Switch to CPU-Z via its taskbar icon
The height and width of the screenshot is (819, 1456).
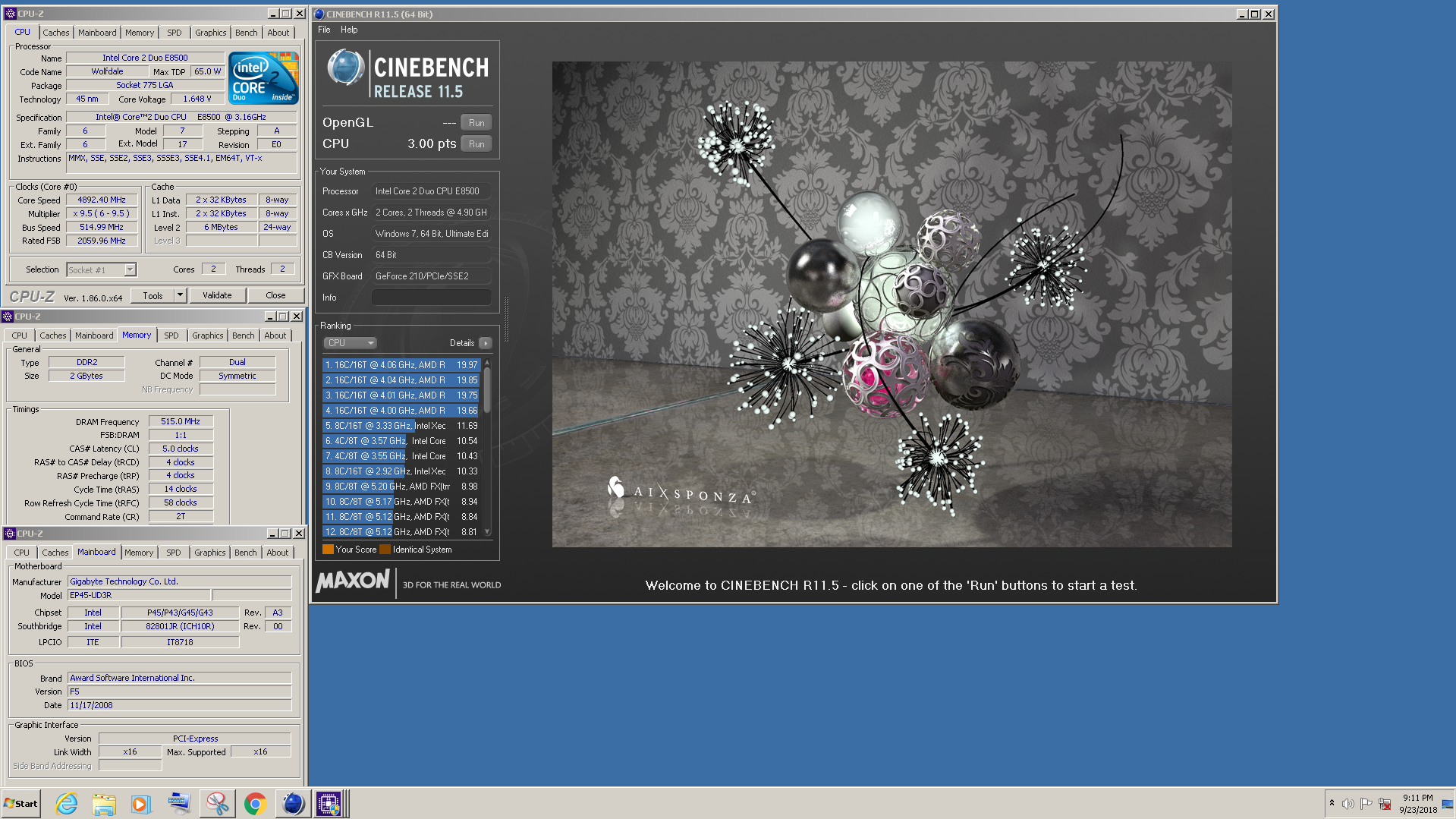[329, 803]
